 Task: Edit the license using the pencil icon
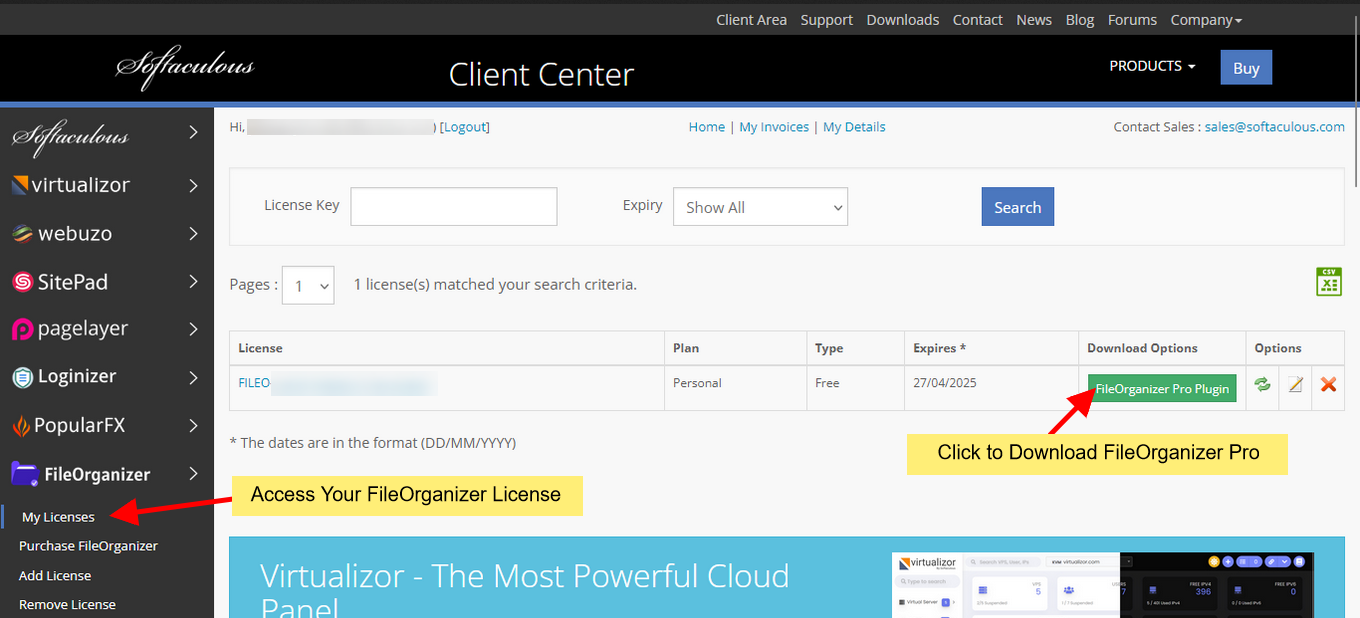click(1295, 384)
